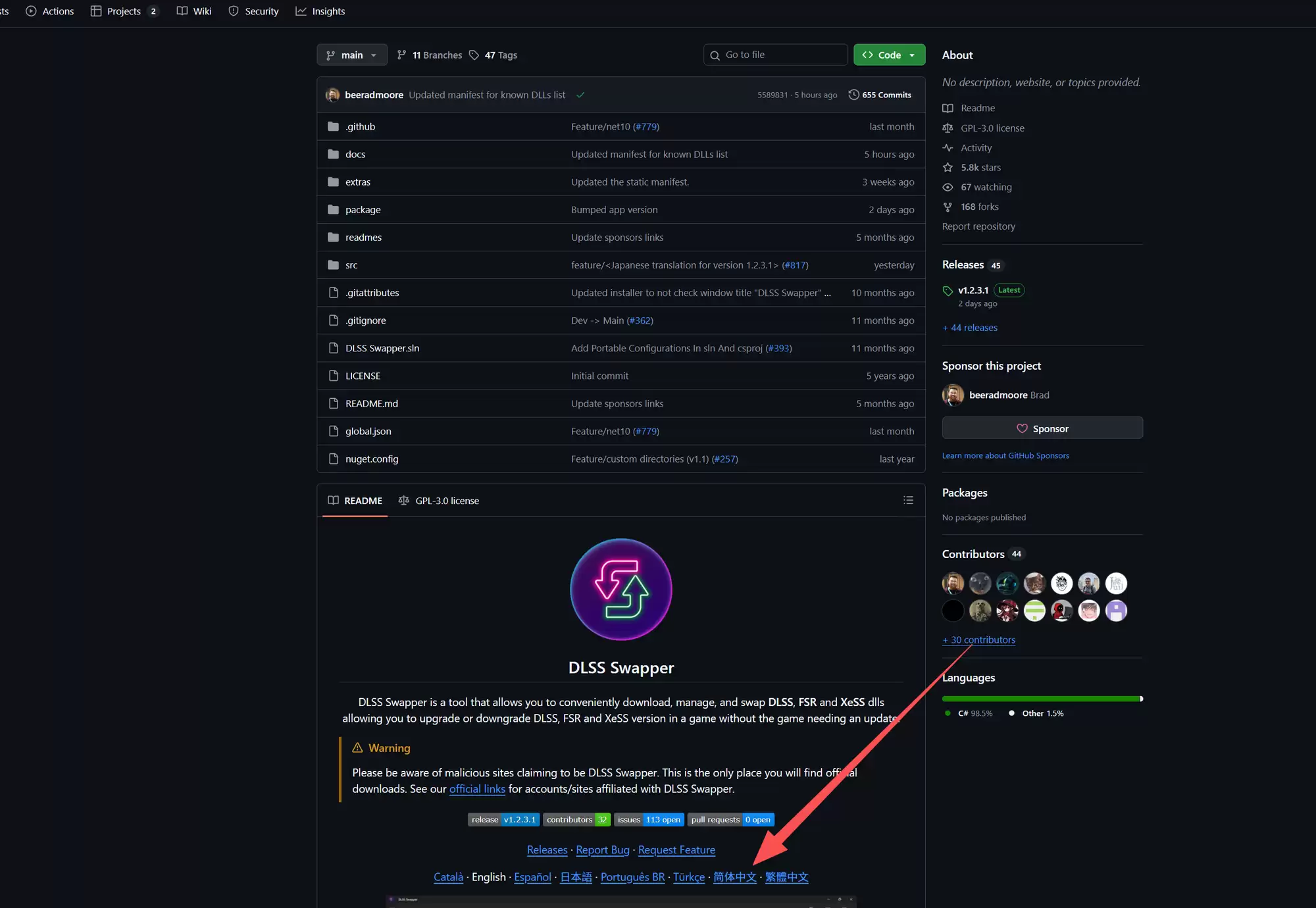1316x908 pixels.
Task: Click the green C# languages bar
Action: coord(1040,699)
